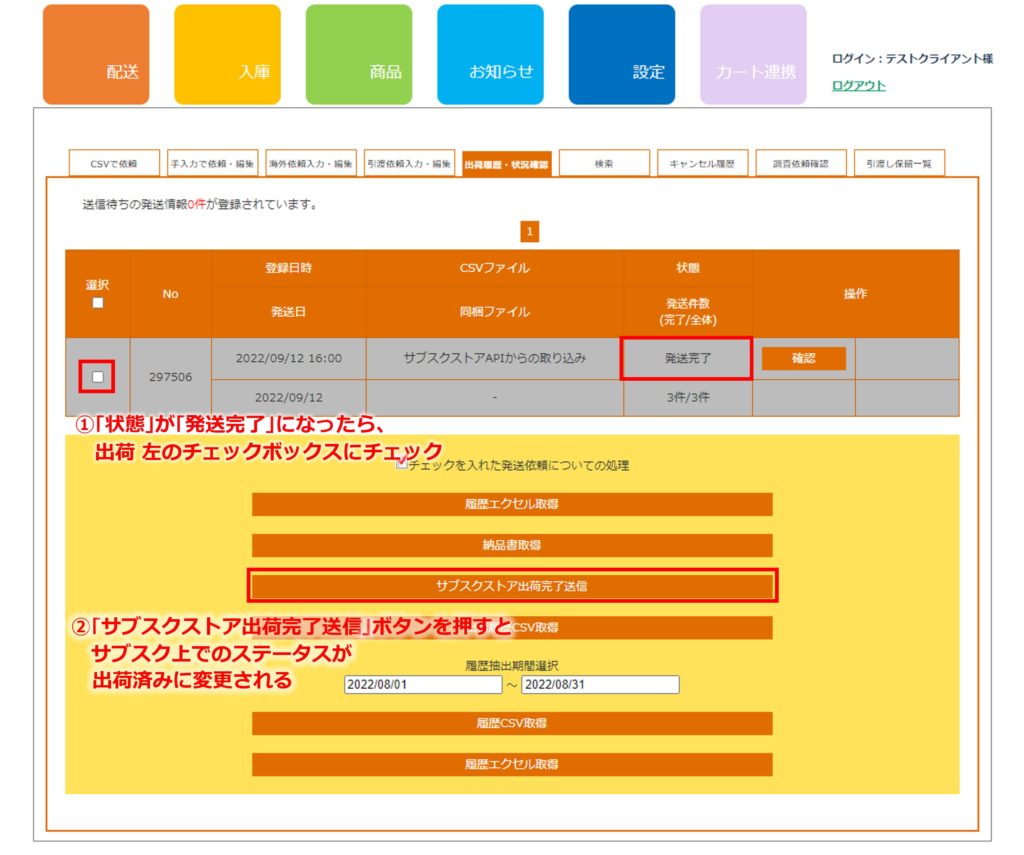The image size is (1024, 855).
Task: Open the 商品 navigation tile
Action: coord(358,55)
